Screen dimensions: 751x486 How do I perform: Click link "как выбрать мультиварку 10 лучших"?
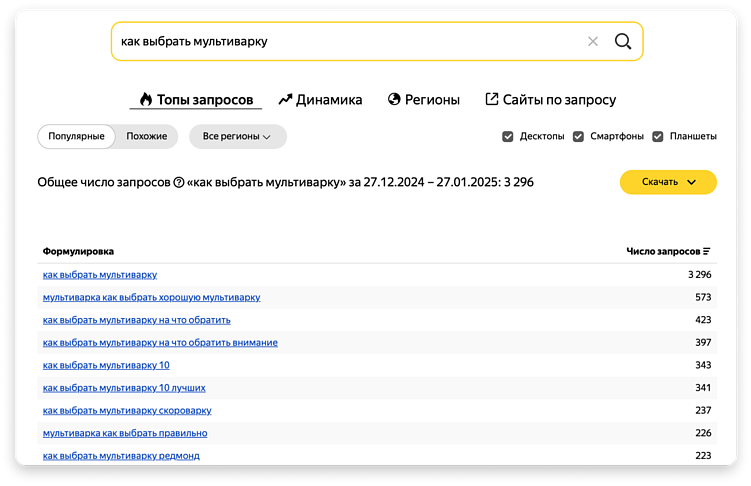click(124, 388)
